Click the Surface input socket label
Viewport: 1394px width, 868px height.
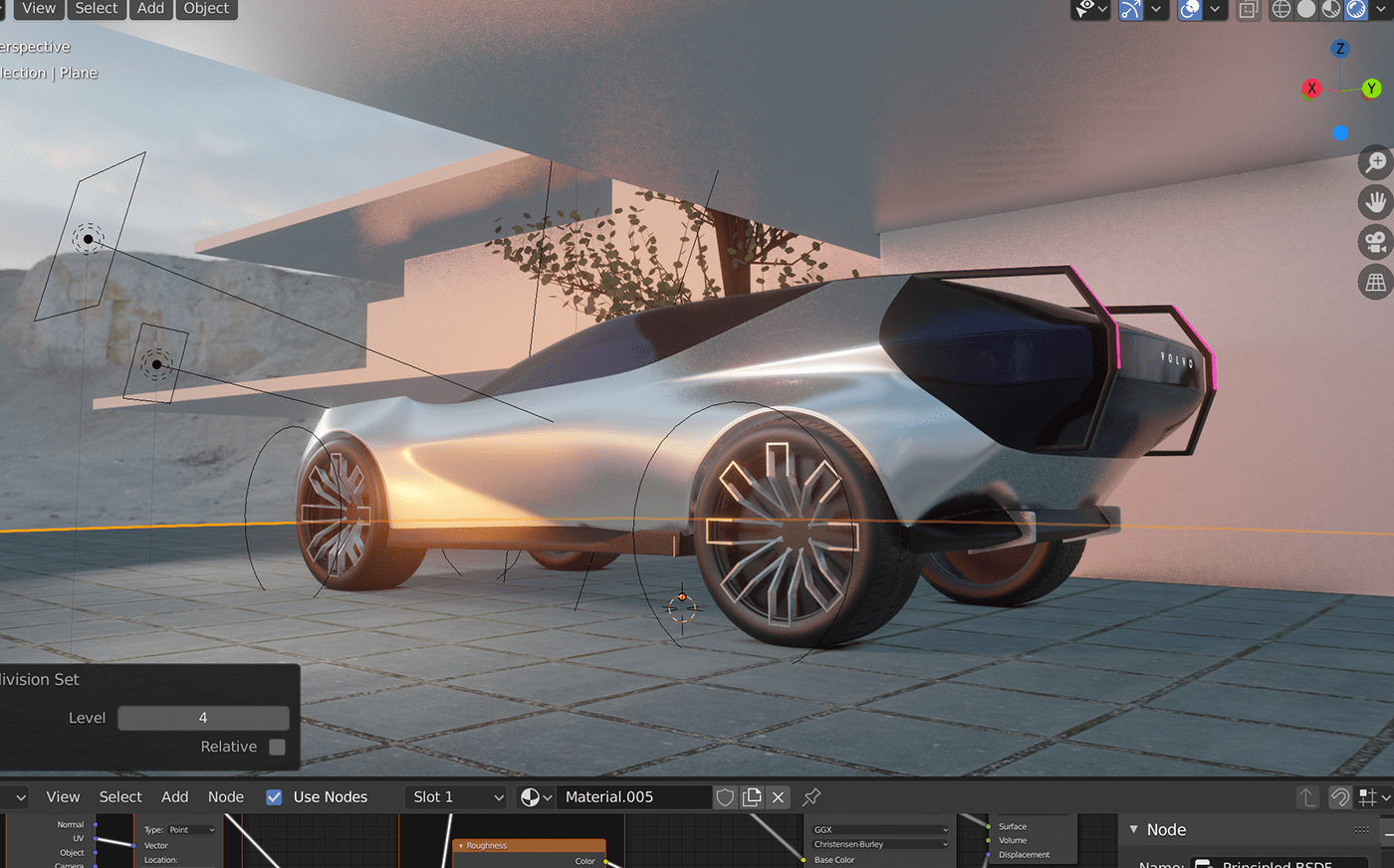(x=1013, y=826)
